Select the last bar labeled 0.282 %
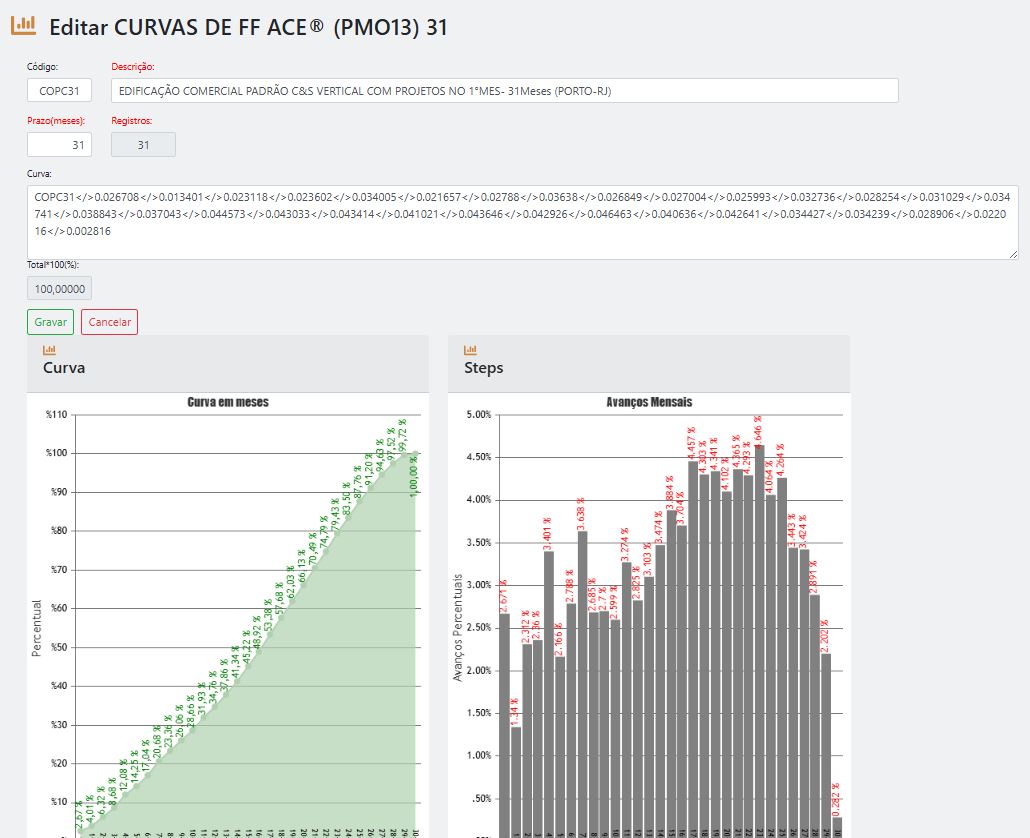The width and height of the screenshot is (1030, 838). 837,826
